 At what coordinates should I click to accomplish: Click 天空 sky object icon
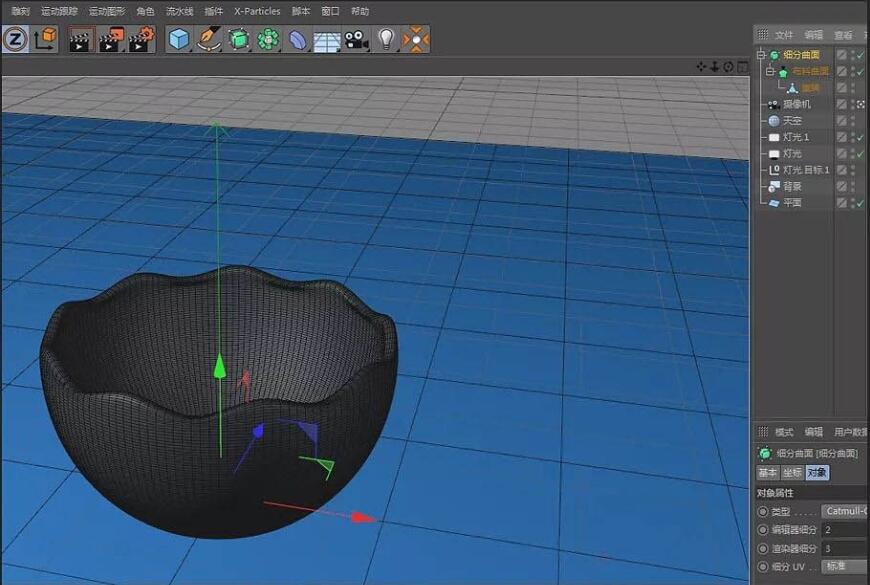(774, 120)
